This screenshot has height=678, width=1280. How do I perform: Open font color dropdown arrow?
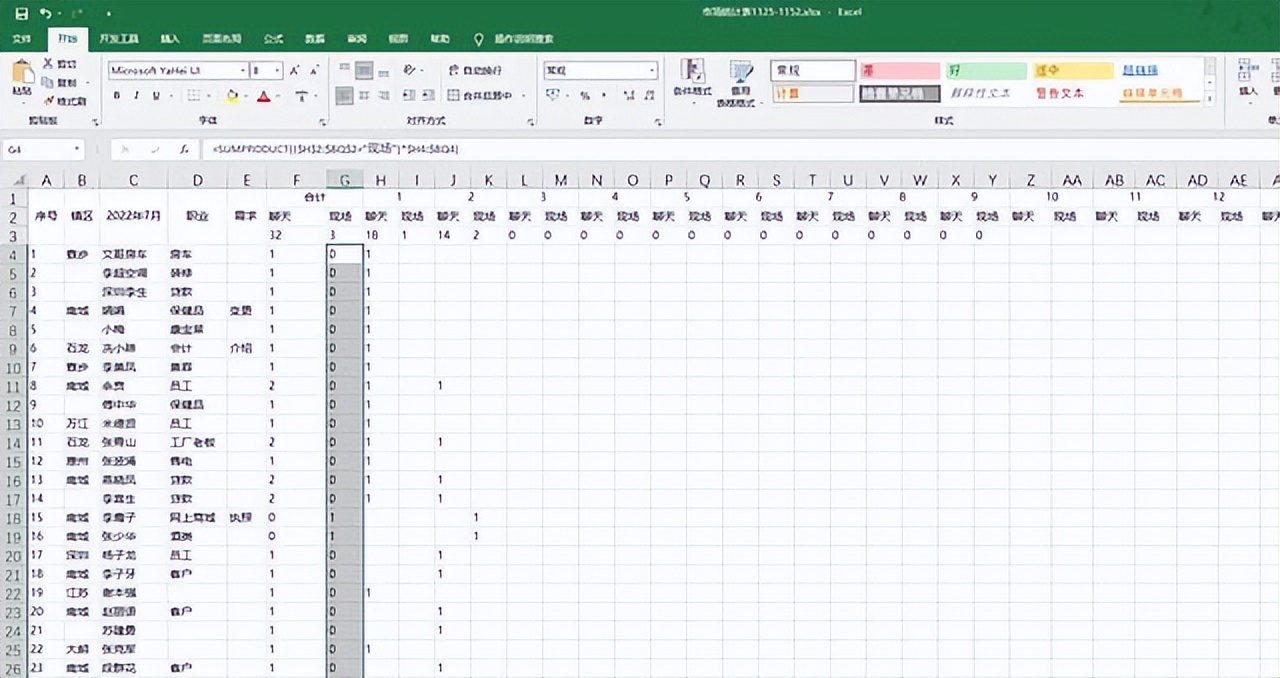(x=278, y=96)
